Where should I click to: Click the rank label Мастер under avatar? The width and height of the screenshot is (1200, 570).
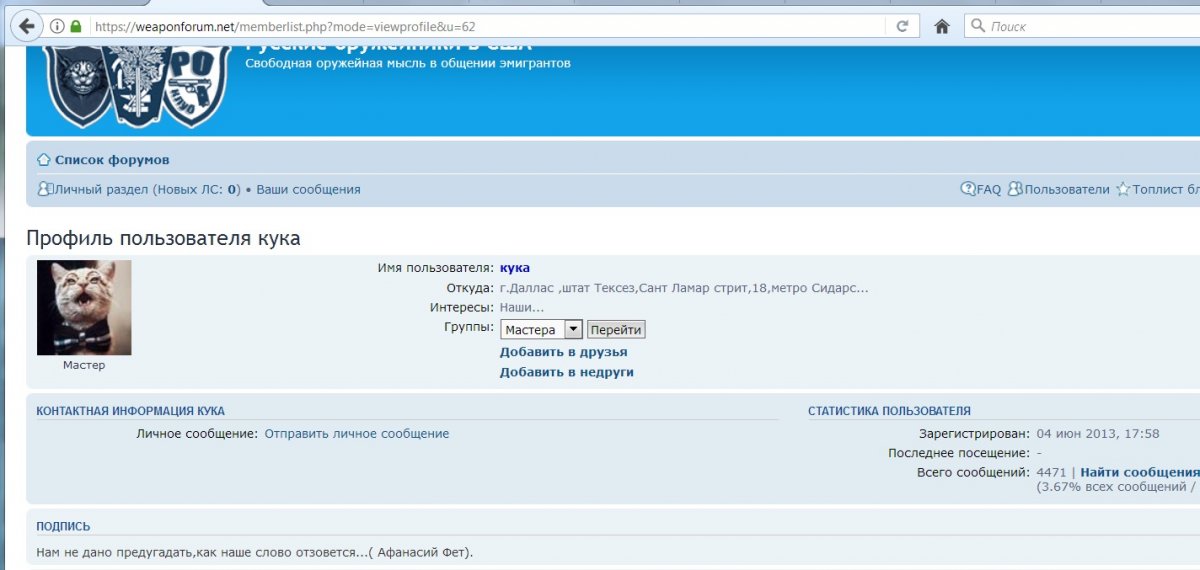click(84, 365)
